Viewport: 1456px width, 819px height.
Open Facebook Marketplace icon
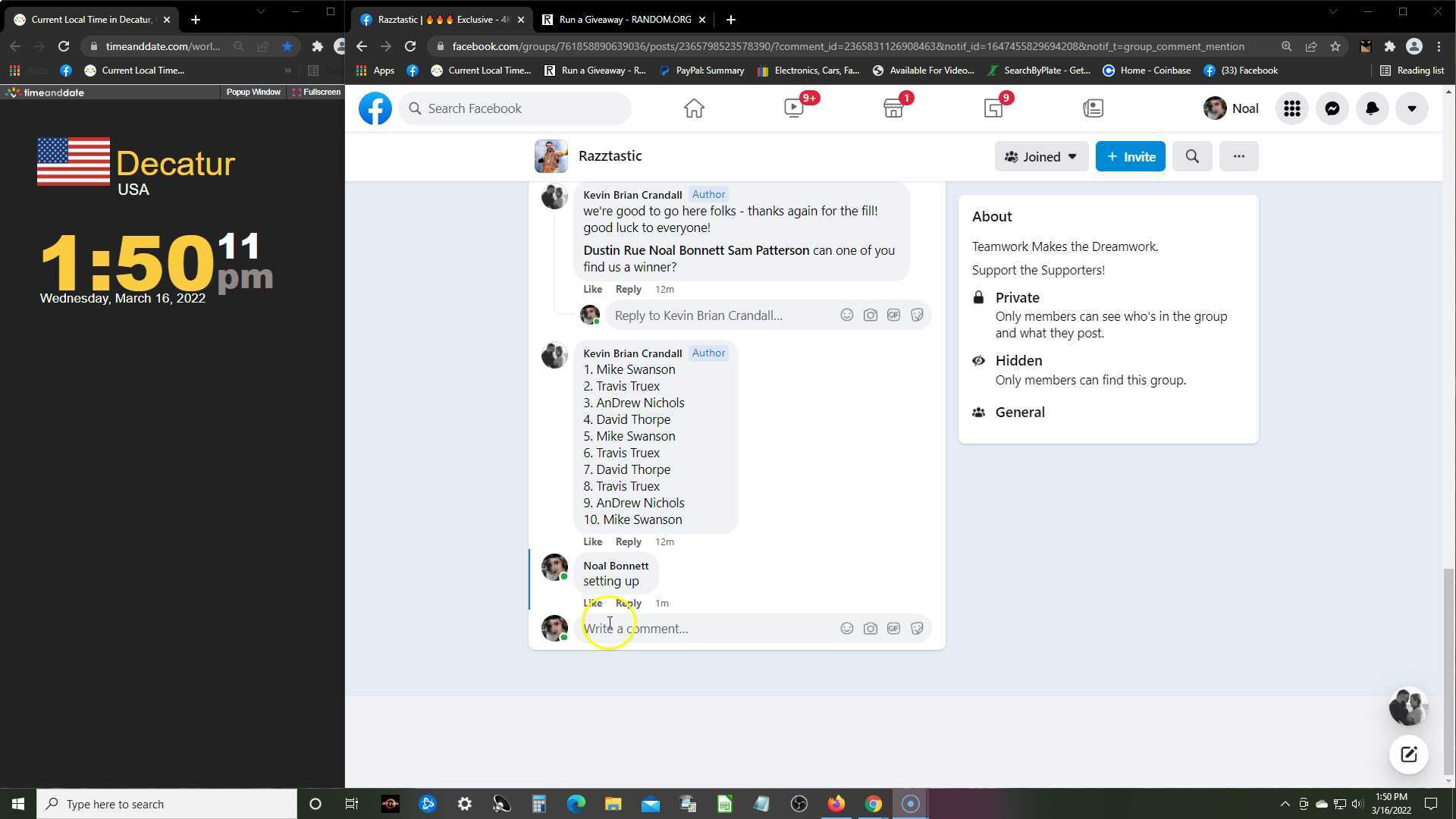click(894, 108)
